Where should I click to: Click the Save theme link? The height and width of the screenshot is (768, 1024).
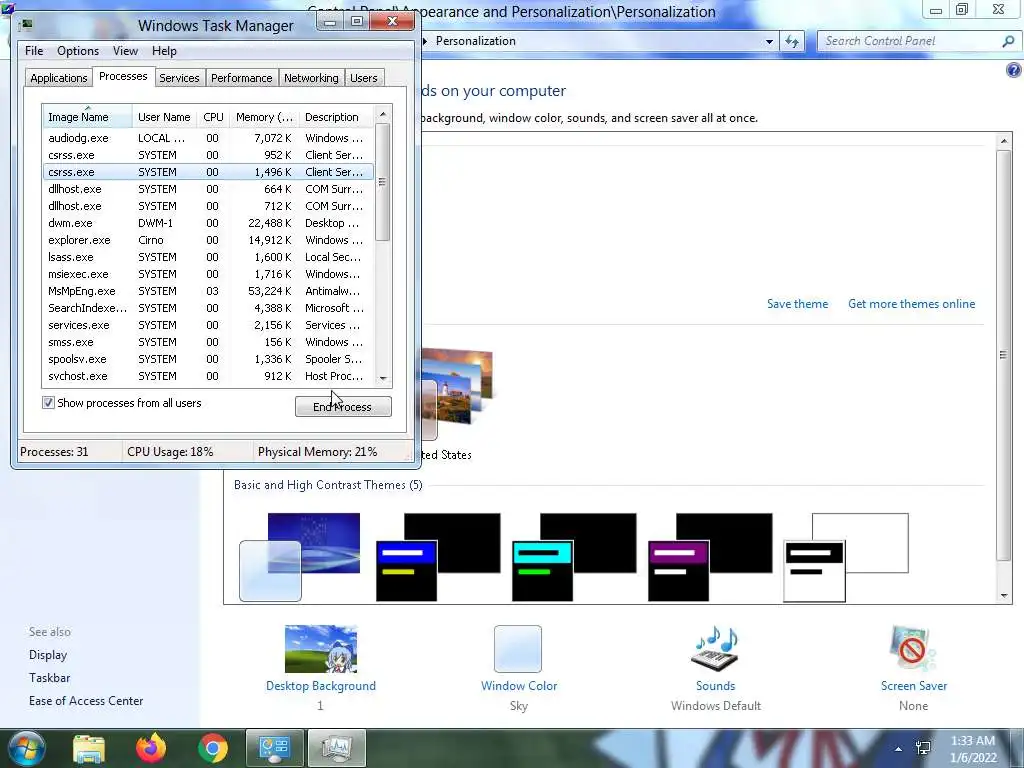point(797,304)
